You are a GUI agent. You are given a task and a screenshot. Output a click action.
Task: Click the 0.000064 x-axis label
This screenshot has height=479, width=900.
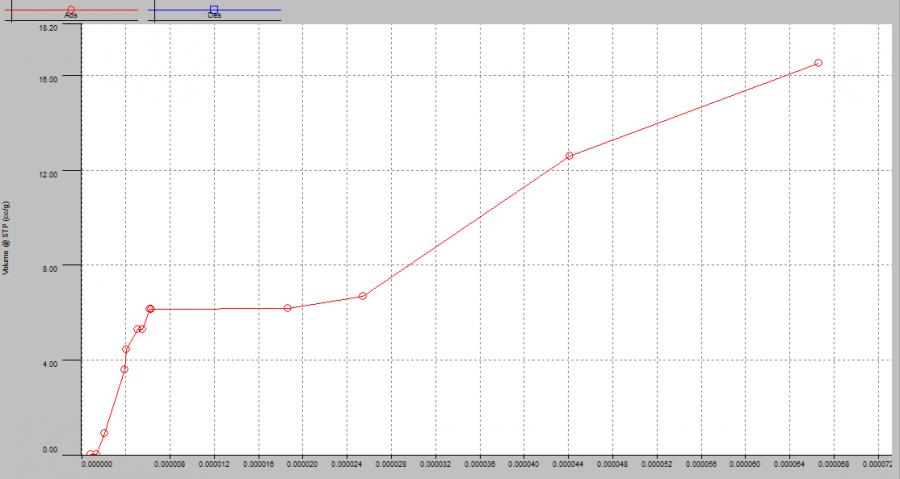pos(790,464)
